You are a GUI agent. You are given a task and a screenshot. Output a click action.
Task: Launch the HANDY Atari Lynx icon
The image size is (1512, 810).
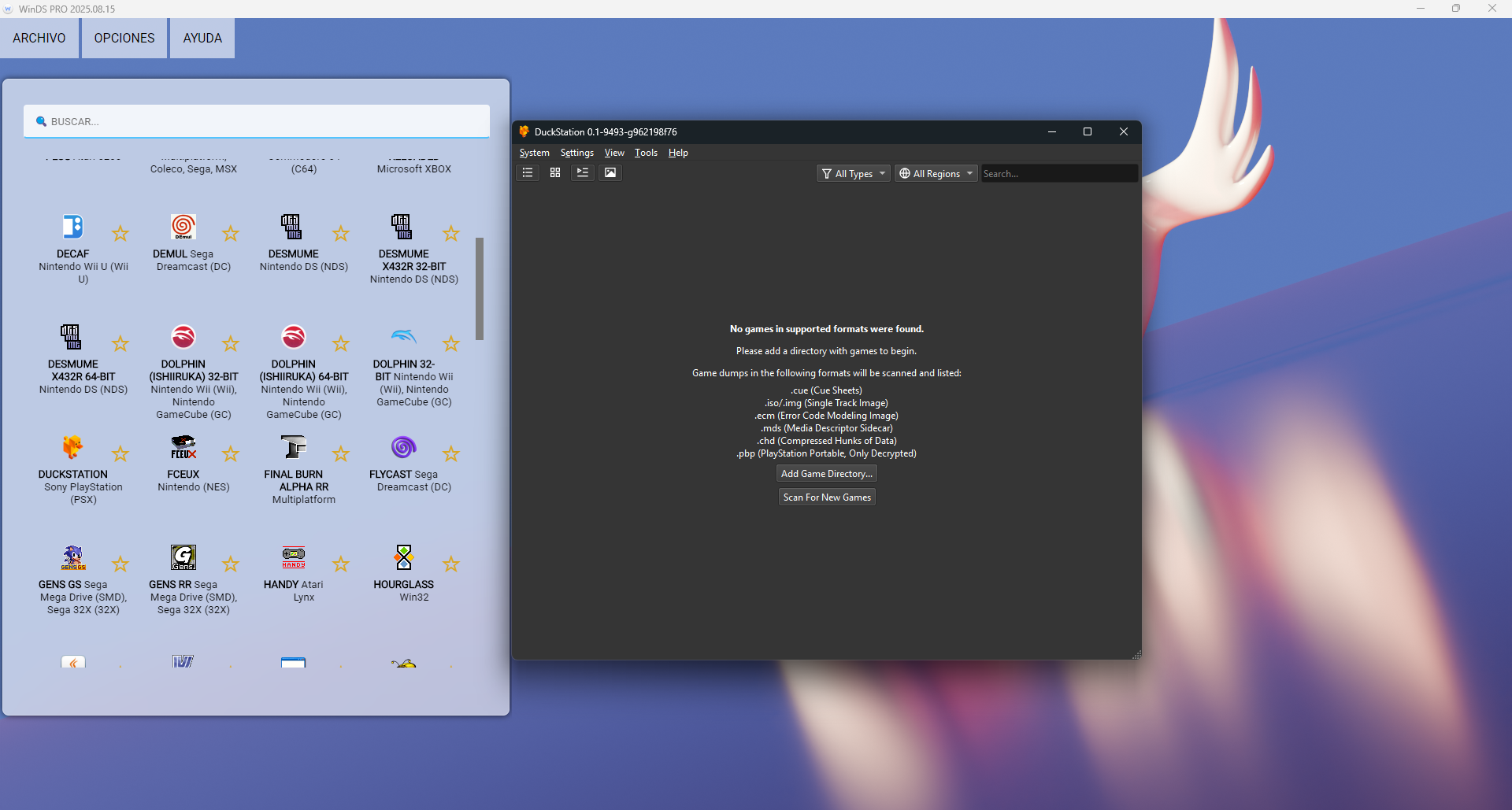pos(293,557)
